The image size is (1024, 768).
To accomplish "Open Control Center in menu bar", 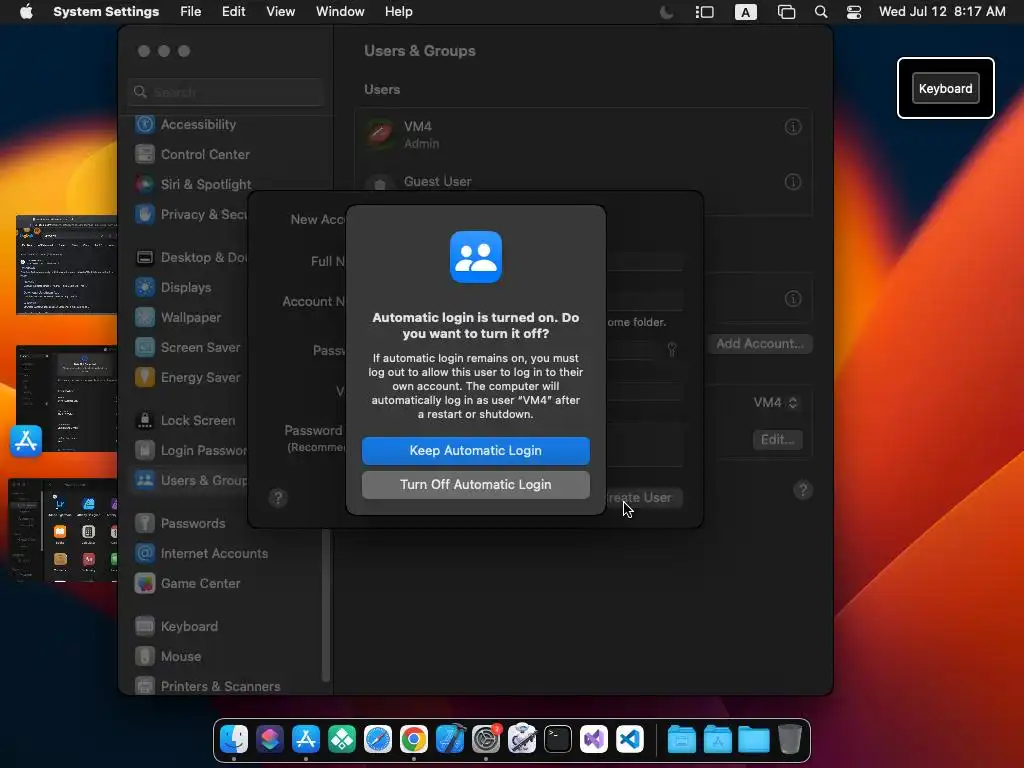I will (854, 12).
